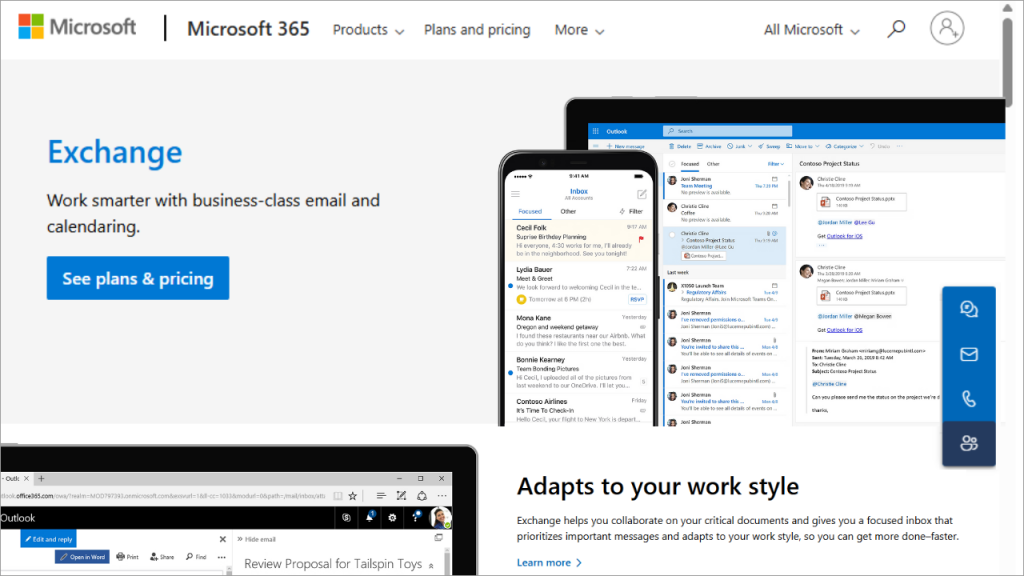The image size is (1024, 576).
Task: Click Delete in the tablet Outlook toolbar
Action: coord(680,146)
